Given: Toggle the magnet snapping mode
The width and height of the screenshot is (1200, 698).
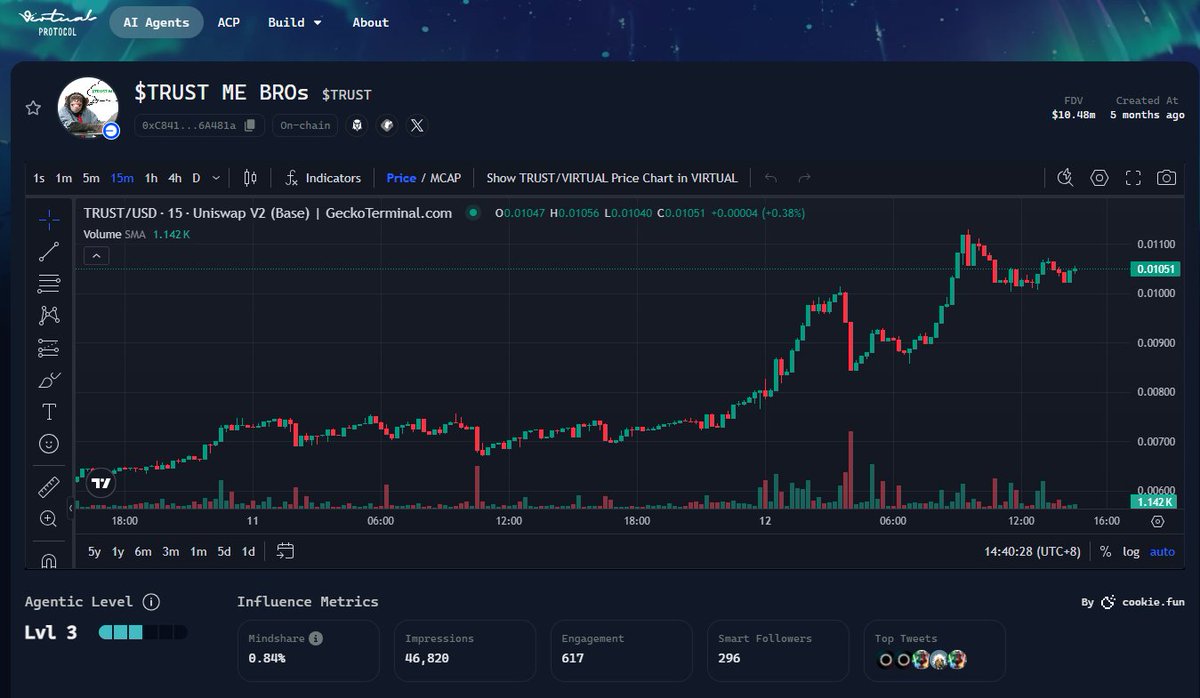Looking at the screenshot, I should [49, 560].
